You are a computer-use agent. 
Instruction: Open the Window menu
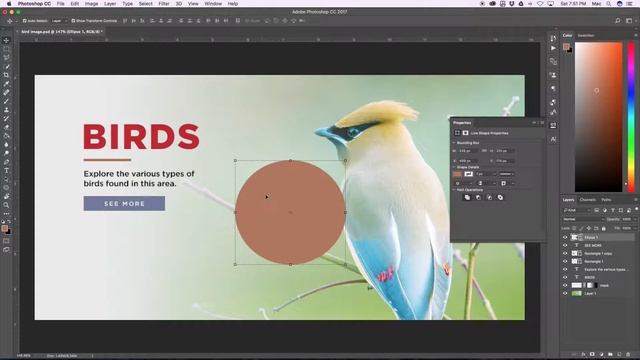click(x=213, y=4)
